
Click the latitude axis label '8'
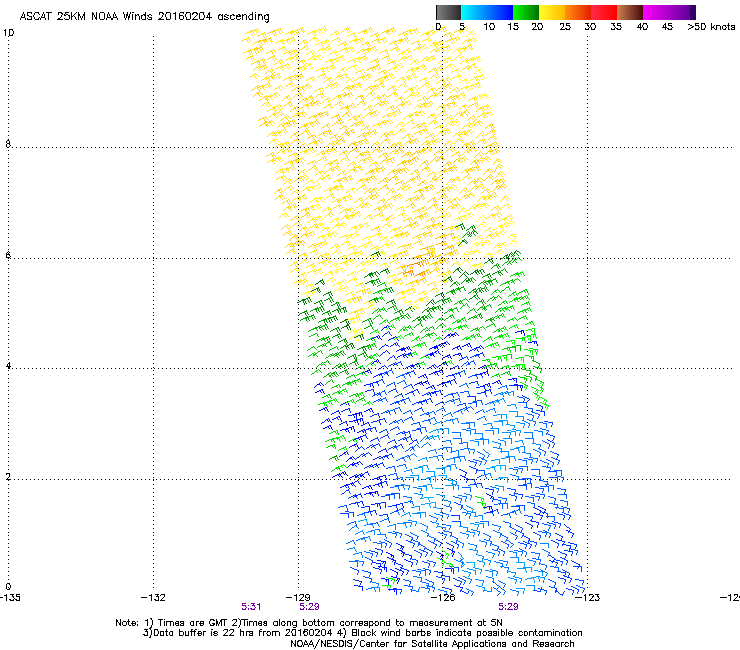coord(8,144)
